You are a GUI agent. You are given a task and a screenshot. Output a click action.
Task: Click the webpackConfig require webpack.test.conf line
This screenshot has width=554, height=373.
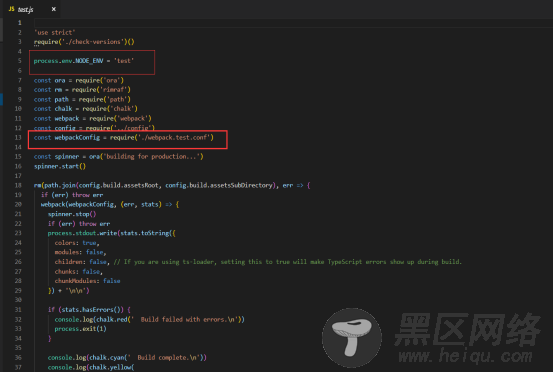pos(124,138)
